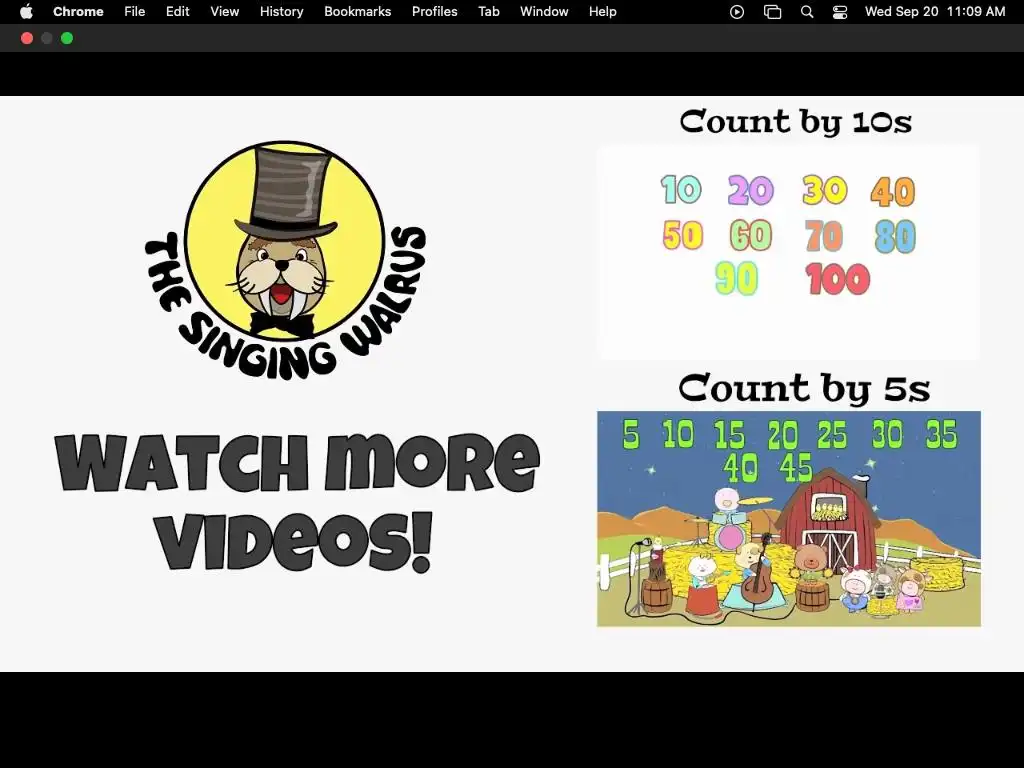Viewport: 1024px width, 768px height.
Task: Open the Tab menu
Action: (x=488, y=12)
